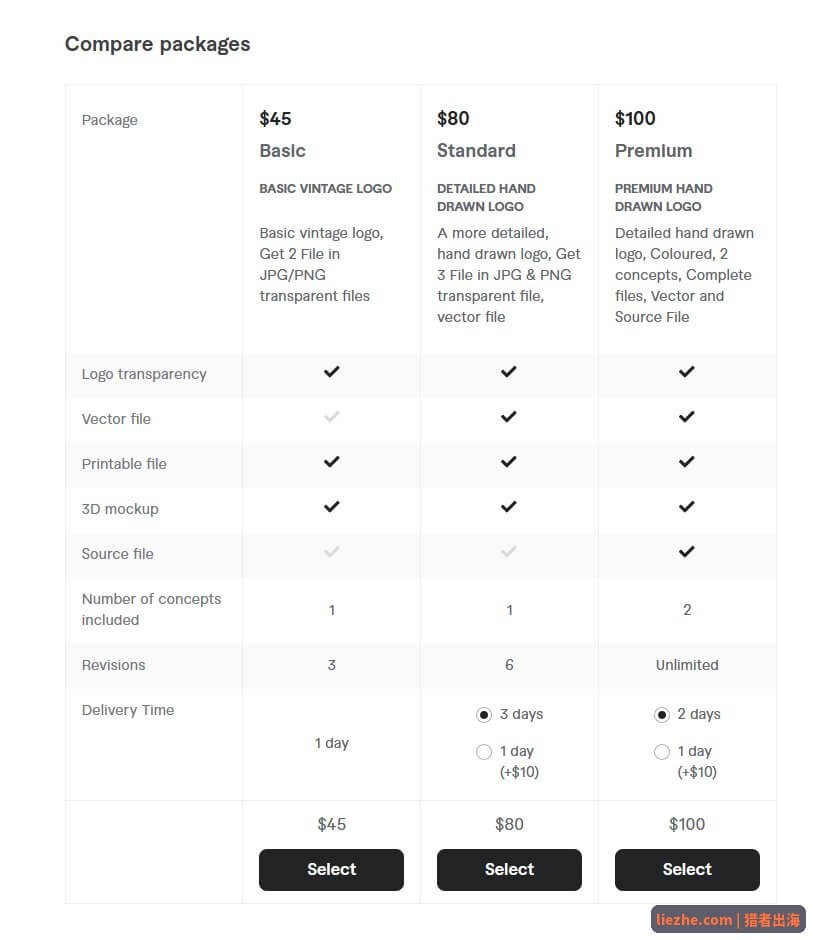The width and height of the screenshot is (813, 940).
Task: Click Basic's Logo transparency checkmark
Action: pyautogui.click(x=332, y=372)
